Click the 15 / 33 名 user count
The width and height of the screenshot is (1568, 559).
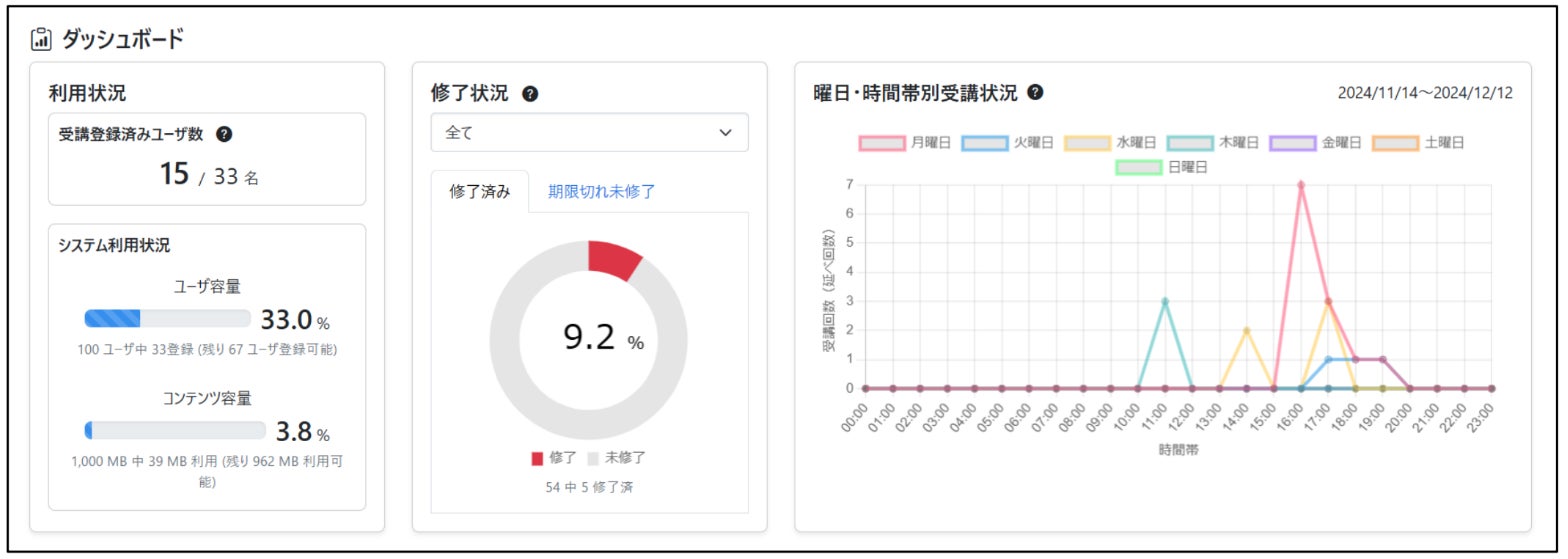click(208, 175)
